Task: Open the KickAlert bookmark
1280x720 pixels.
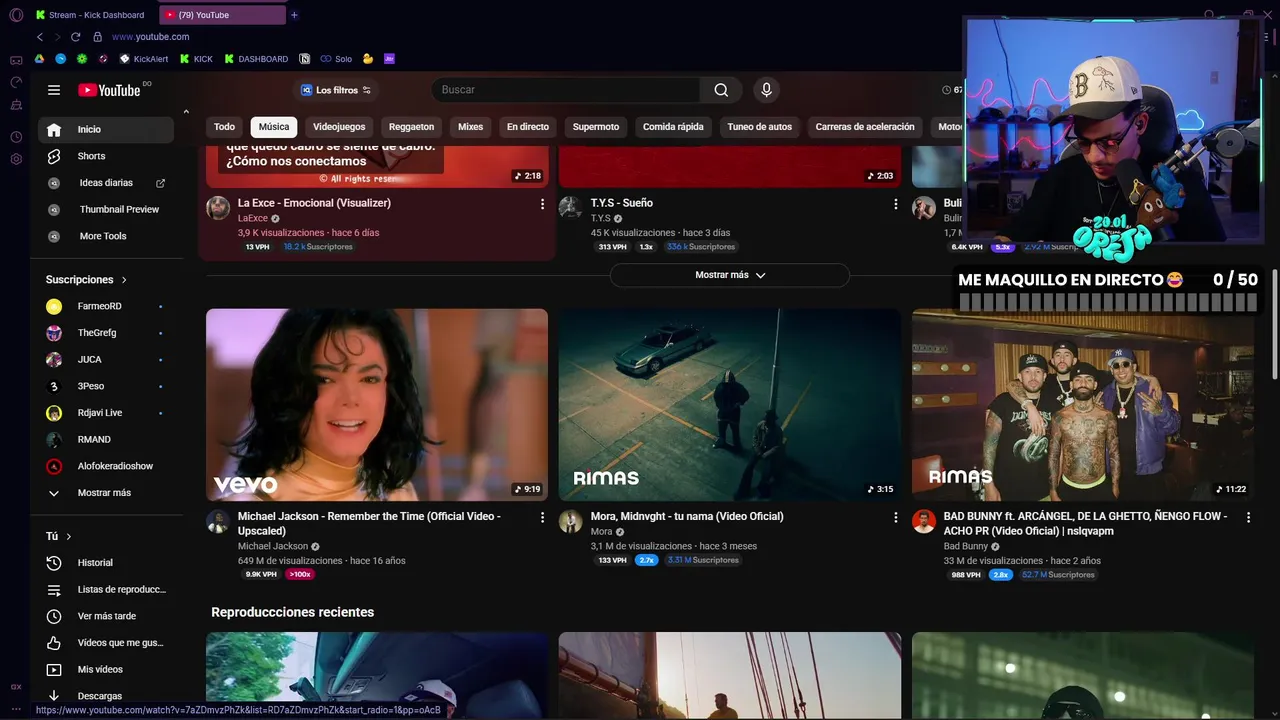Action: (x=143, y=59)
